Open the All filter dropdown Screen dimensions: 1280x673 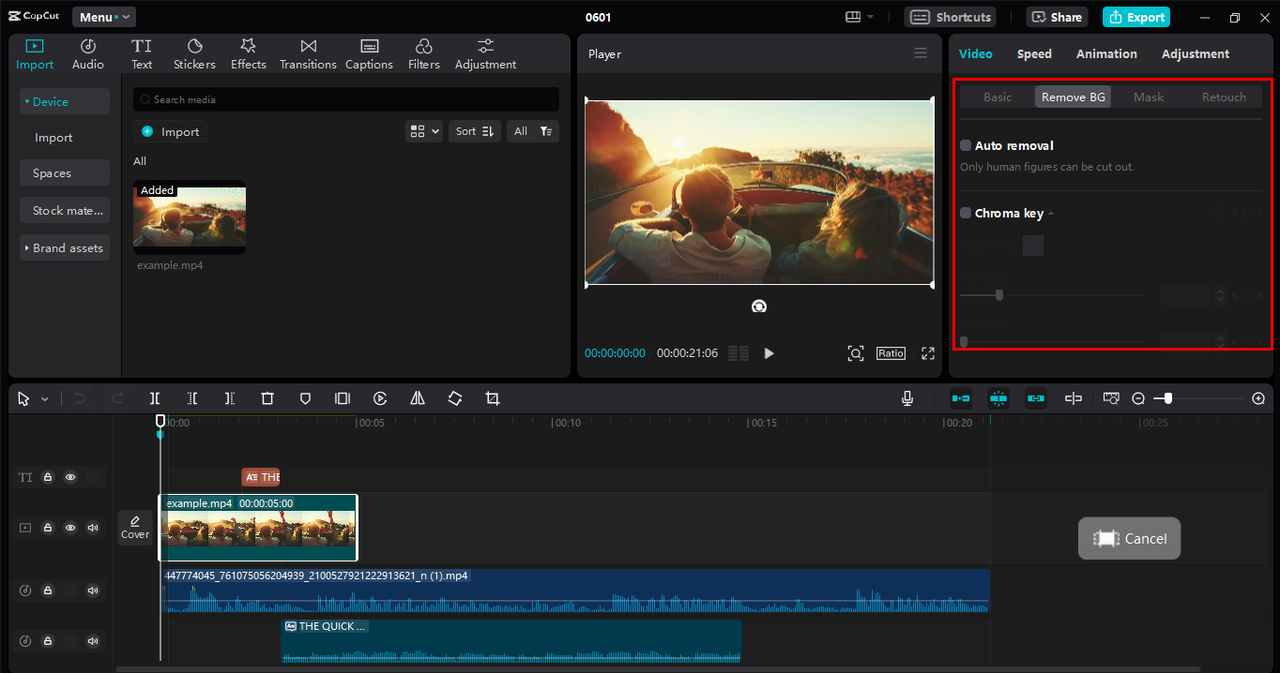pyautogui.click(x=532, y=131)
